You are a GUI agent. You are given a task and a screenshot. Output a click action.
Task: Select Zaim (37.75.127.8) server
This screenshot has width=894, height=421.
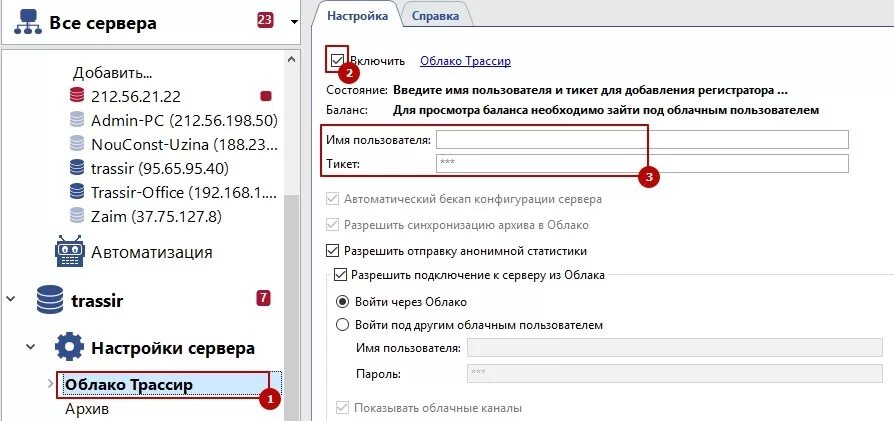(156, 216)
